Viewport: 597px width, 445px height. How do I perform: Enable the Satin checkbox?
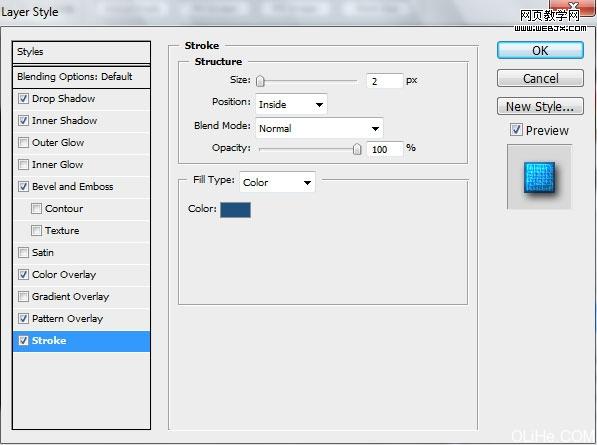coord(23,253)
